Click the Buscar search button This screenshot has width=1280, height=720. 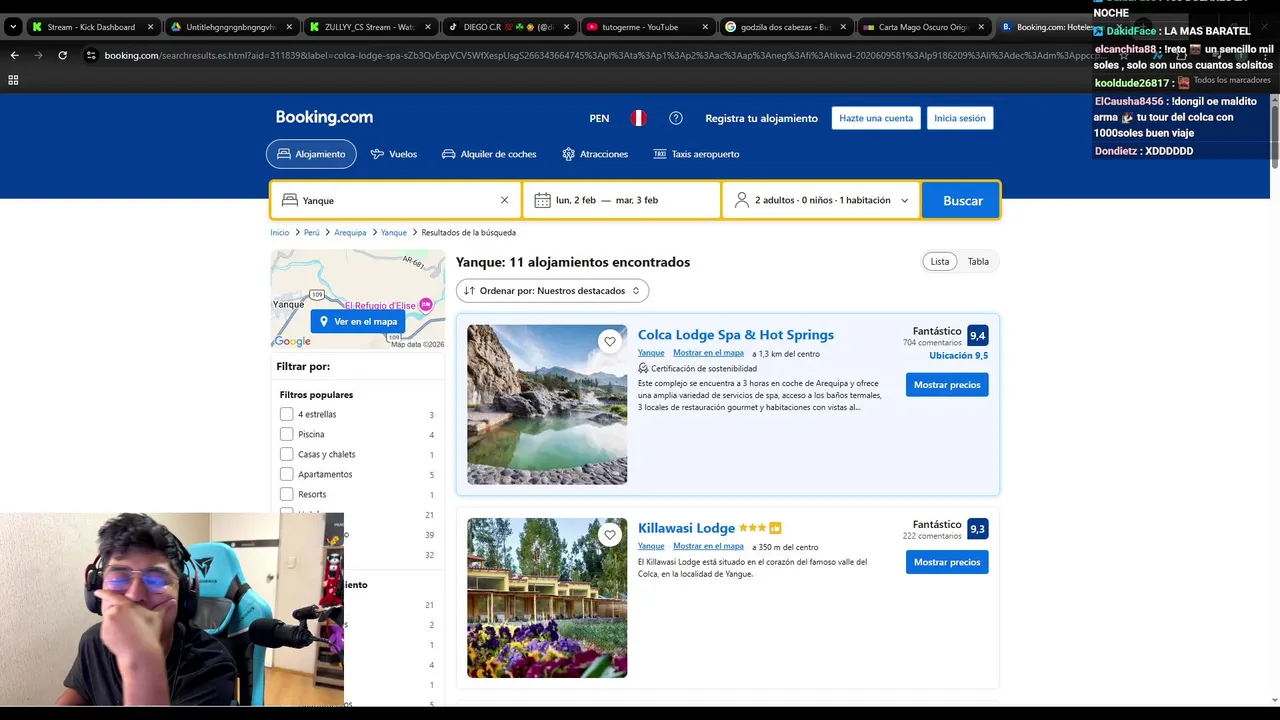coord(962,200)
